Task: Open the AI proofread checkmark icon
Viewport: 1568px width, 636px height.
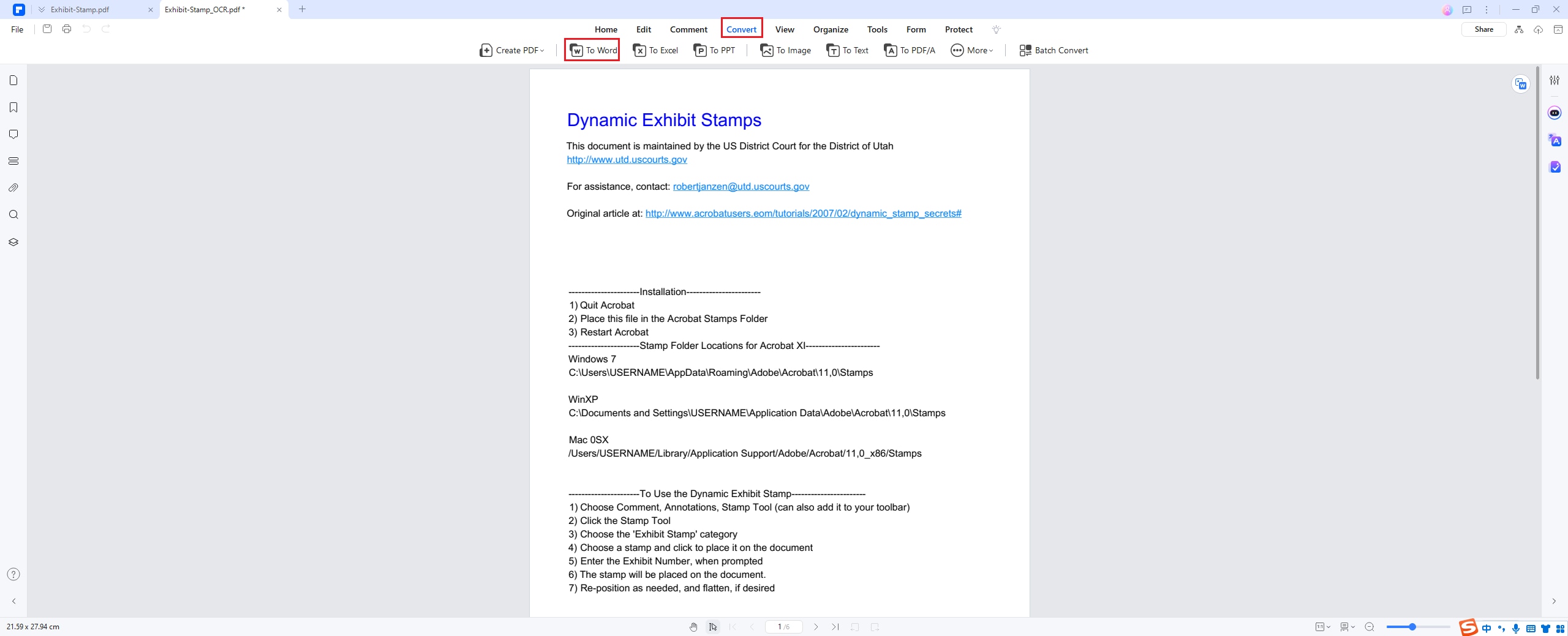Action: click(1555, 167)
